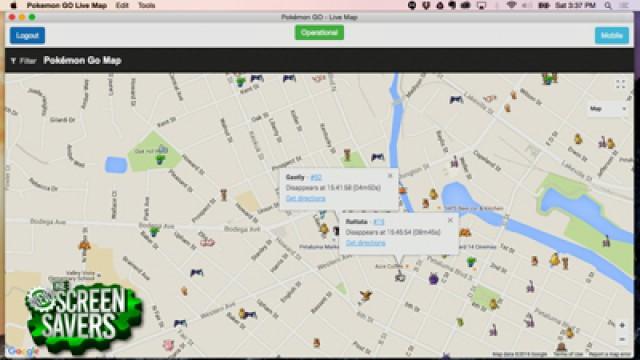Image resolution: width=640 pixels, height=360 pixels.
Task: Open the Apple menu
Action: coord(13,5)
